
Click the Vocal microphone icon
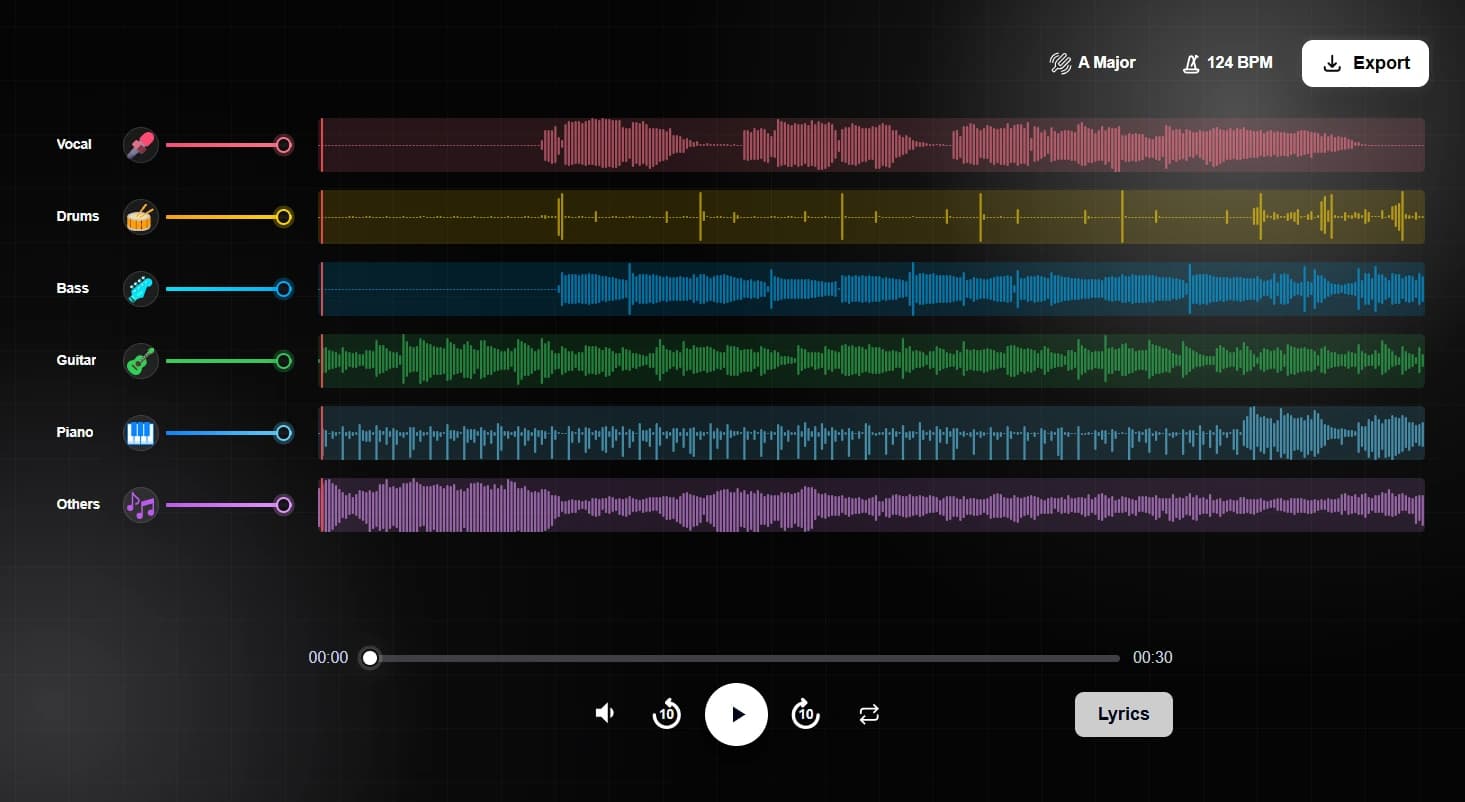pos(141,145)
